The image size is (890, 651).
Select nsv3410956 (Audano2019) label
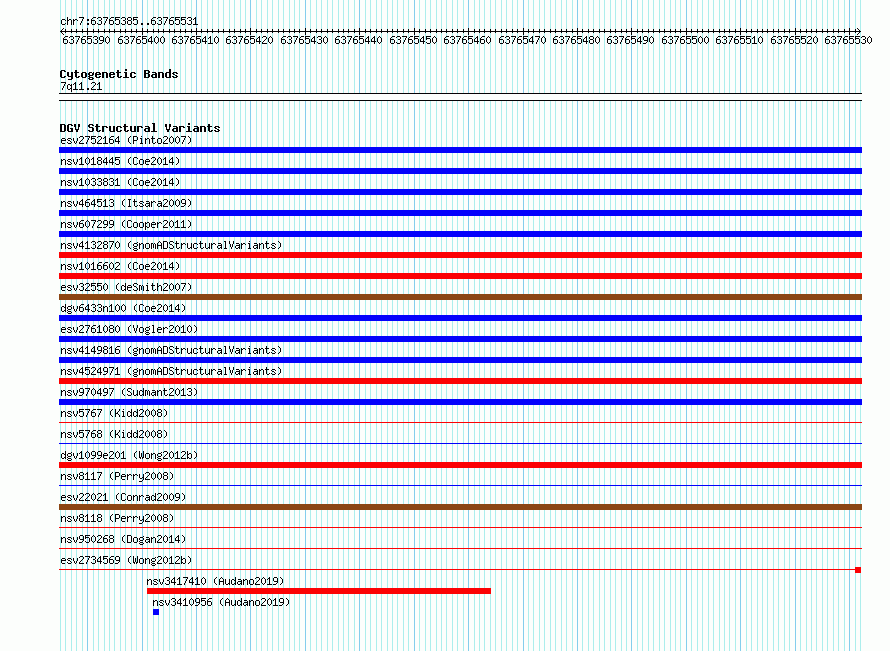point(221,602)
